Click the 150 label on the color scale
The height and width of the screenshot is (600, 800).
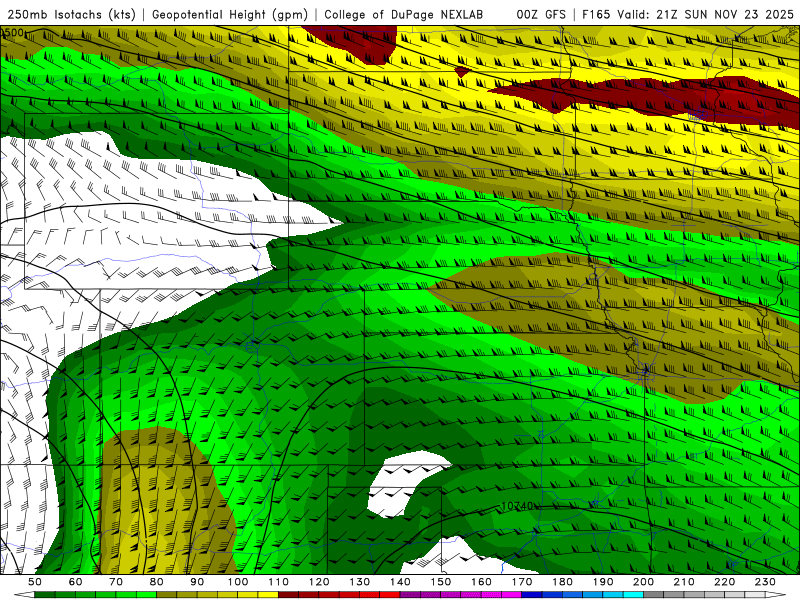(441, 582)
